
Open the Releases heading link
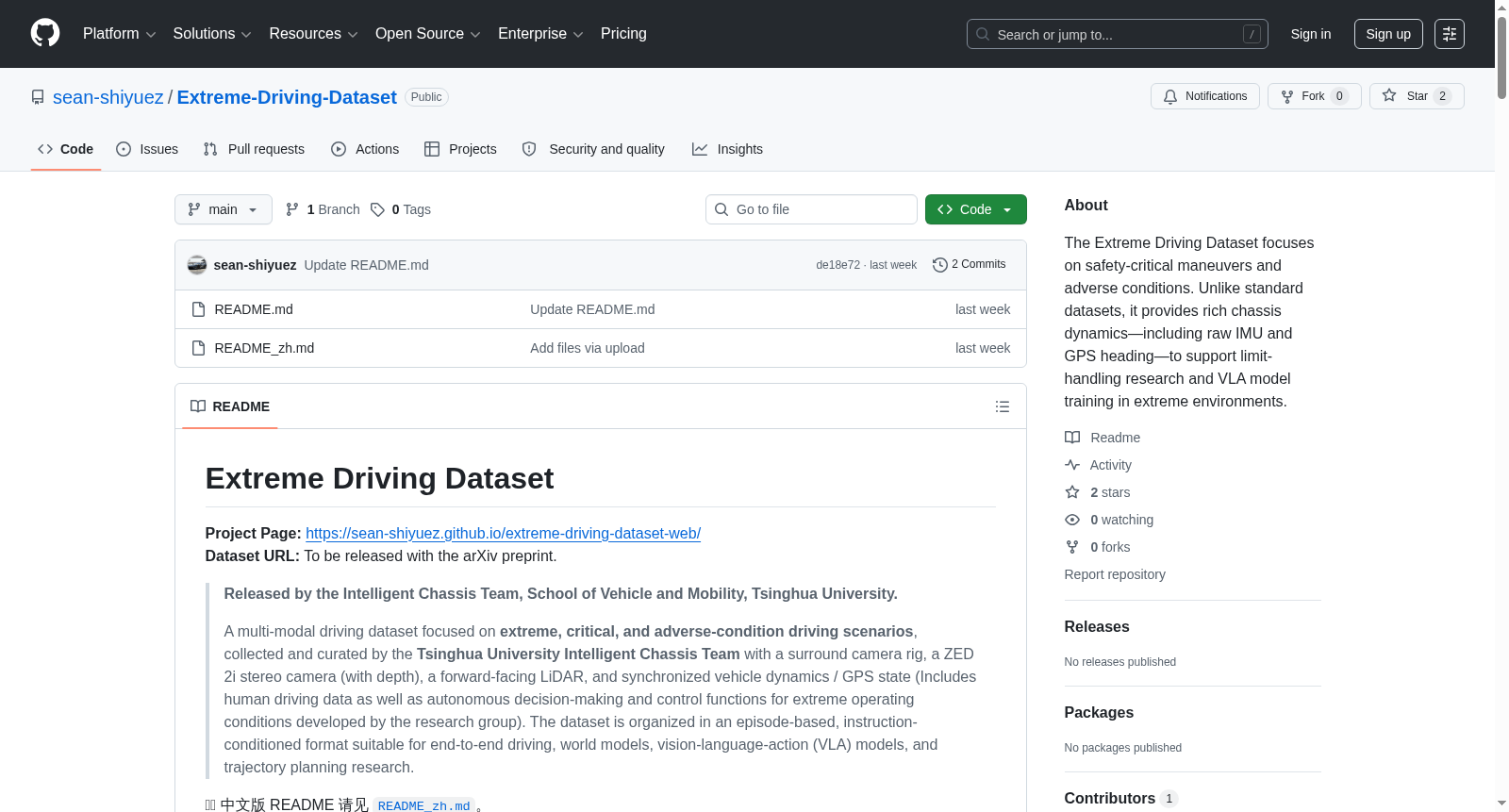1097,626
